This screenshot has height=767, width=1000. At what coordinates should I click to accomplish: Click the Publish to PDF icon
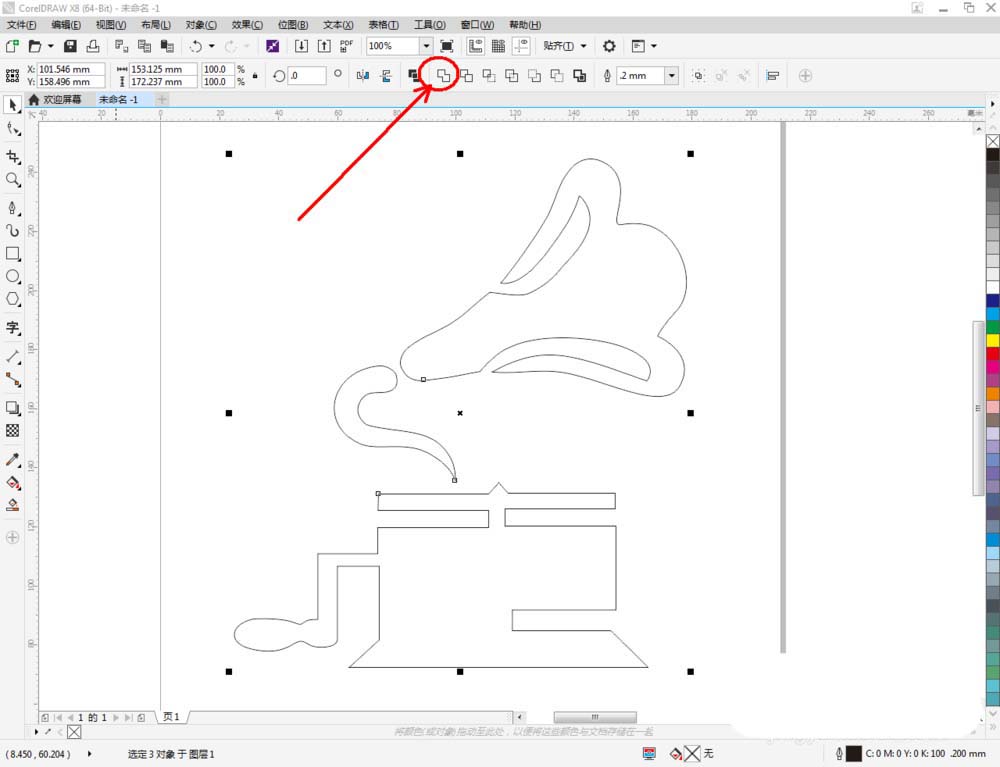click(346, 46)
